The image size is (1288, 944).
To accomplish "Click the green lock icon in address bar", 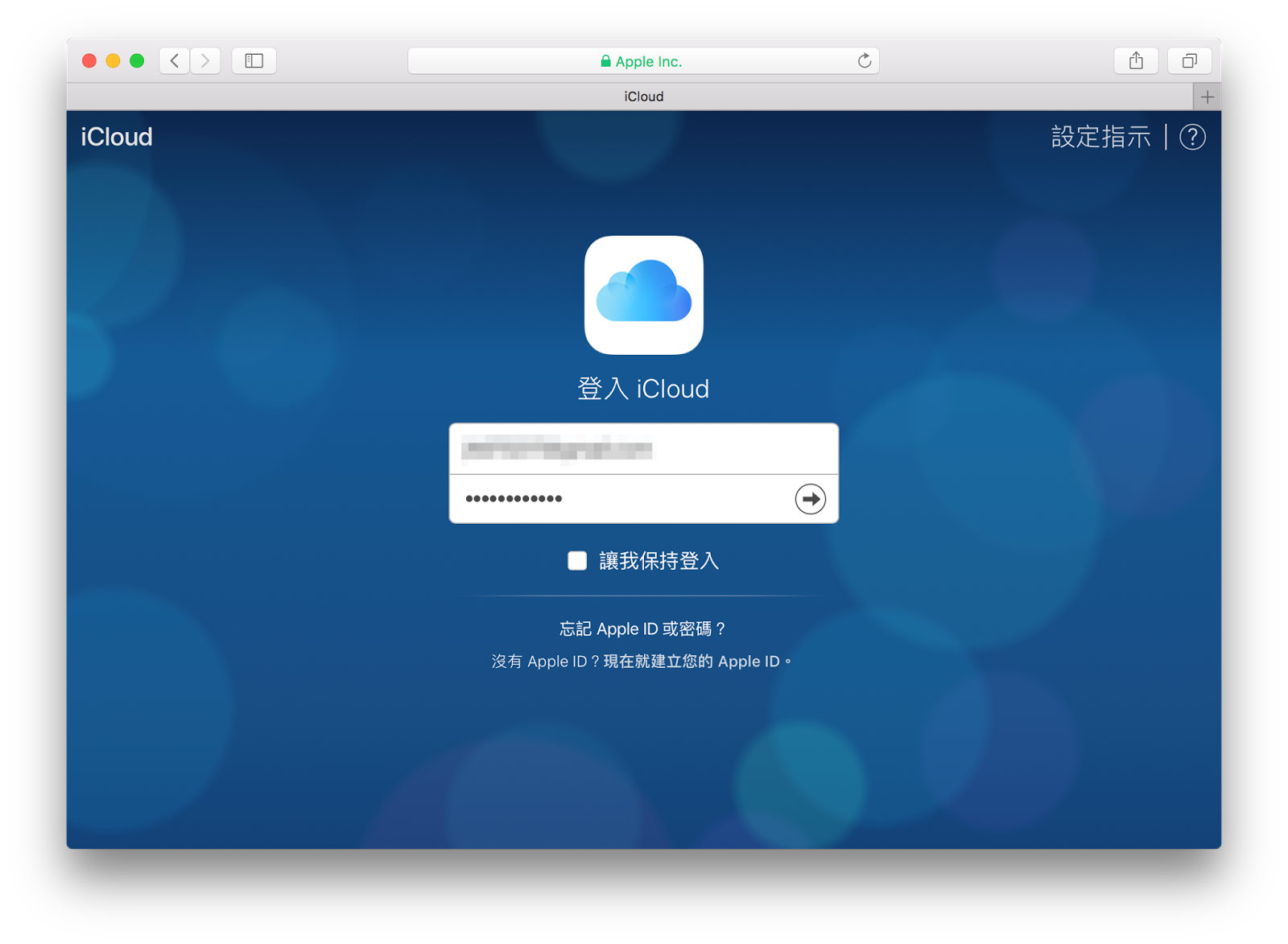I will coord(605,61).
